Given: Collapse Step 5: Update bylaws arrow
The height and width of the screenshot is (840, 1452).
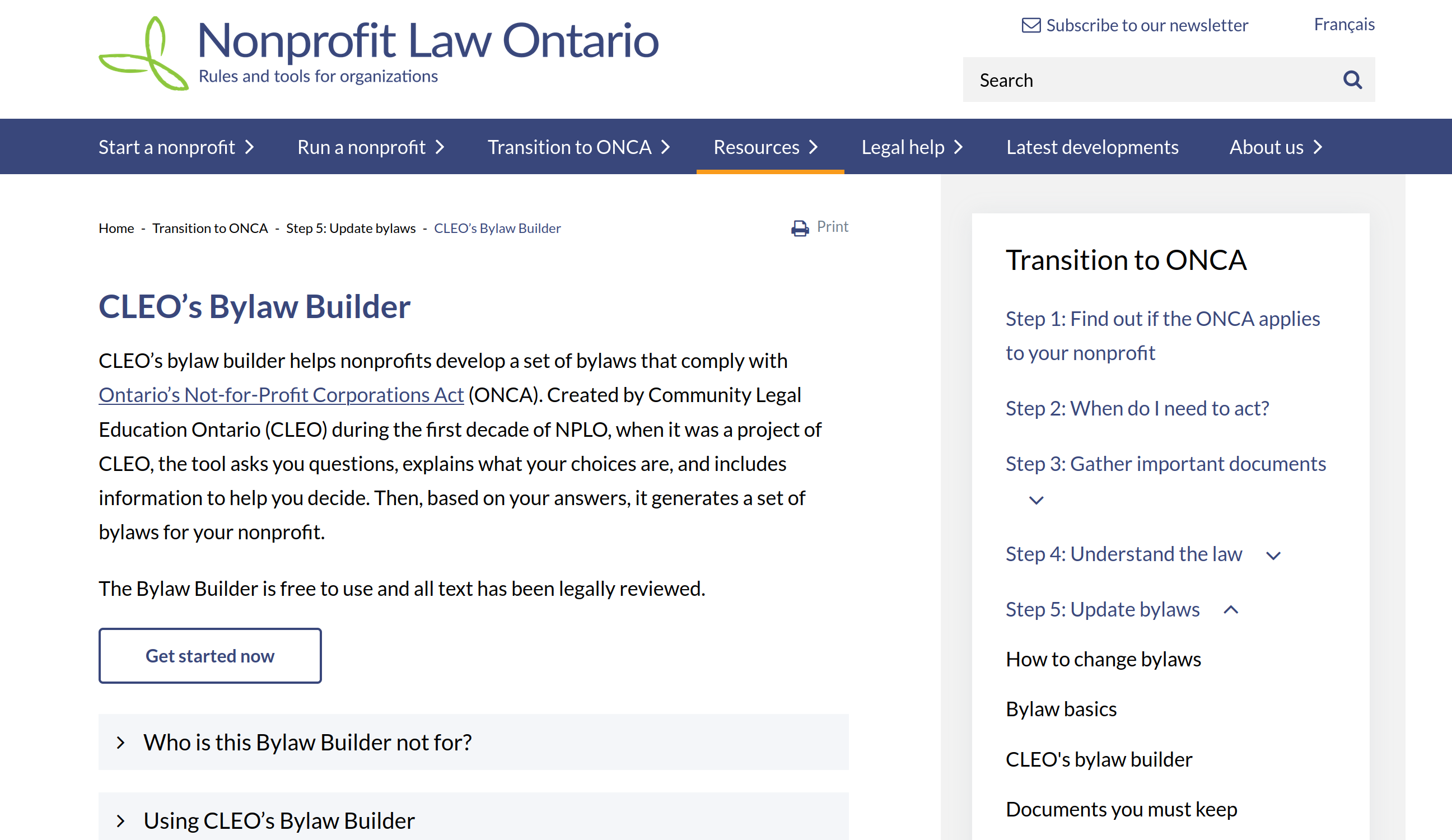Looking at the screenshot, I should (x=1231, y=609).
